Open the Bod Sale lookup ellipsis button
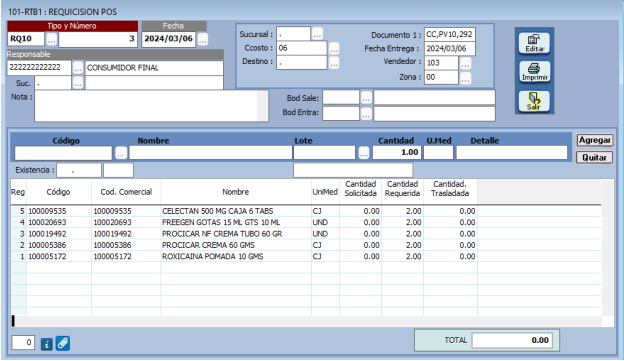 point(366,98)
